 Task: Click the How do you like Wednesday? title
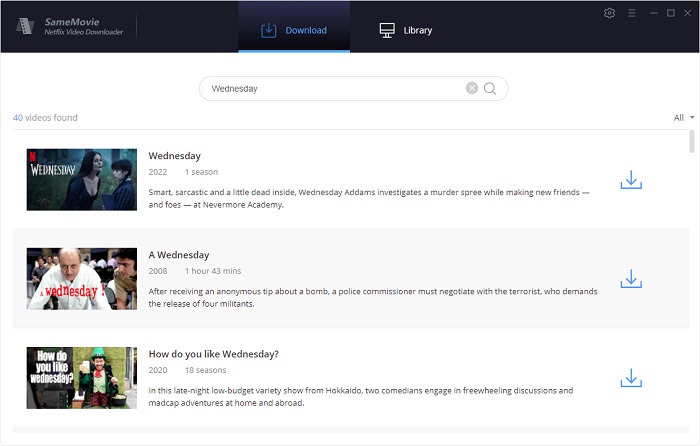(x=213, y=354)
